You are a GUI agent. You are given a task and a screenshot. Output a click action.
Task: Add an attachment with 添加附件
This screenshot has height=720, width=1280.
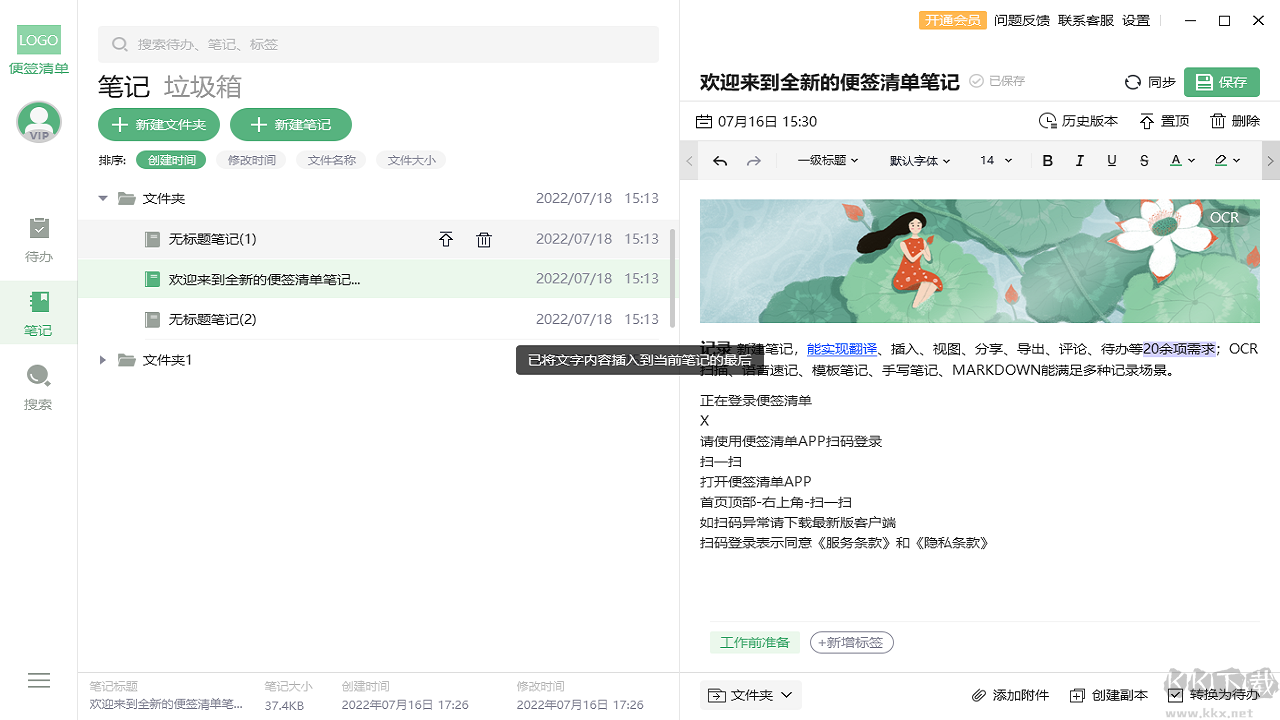[x=1009, y=695]
